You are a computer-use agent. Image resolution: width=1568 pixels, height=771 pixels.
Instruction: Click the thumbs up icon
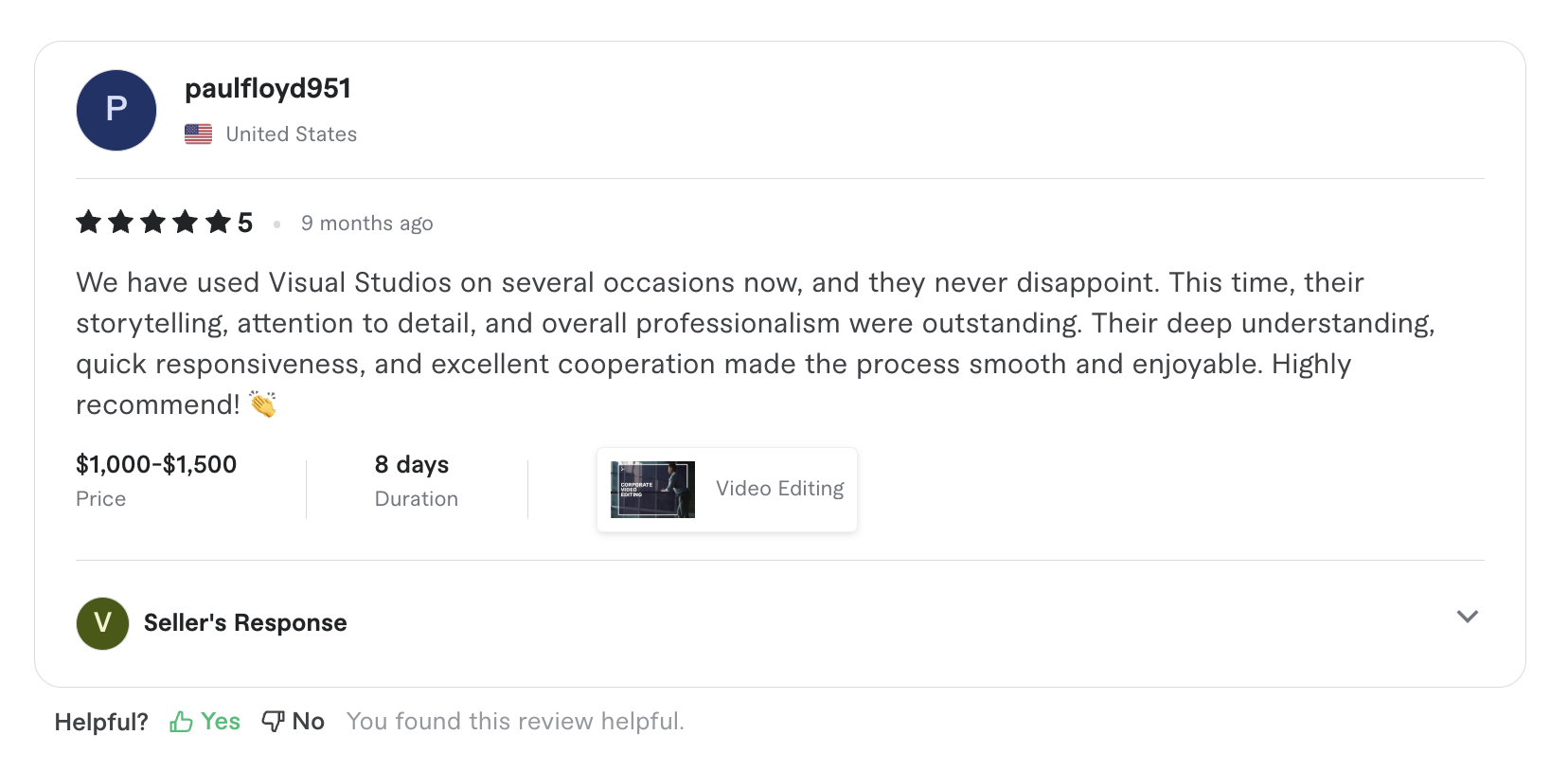pyautogui.click(x=181, y=722)
